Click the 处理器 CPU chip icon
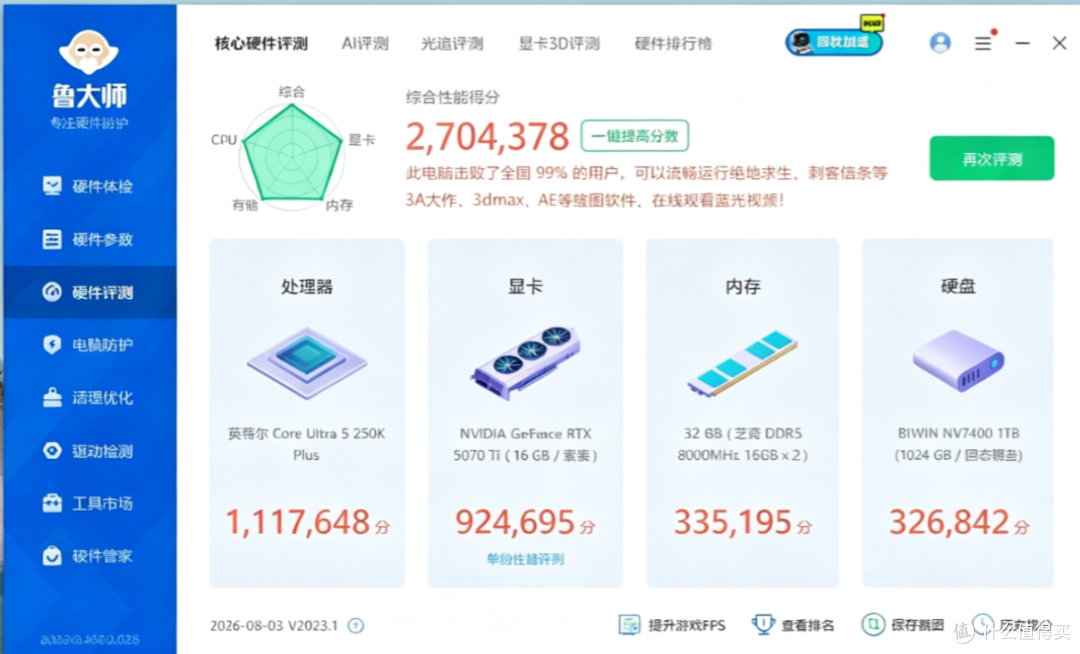1080x654 pixels. coord(307,362)
